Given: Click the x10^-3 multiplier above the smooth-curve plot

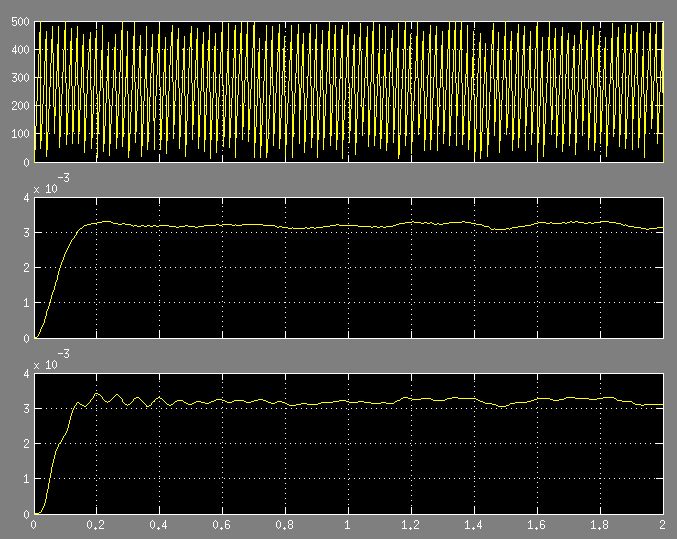Looking at the screenshot, I should tap(51, 184).
